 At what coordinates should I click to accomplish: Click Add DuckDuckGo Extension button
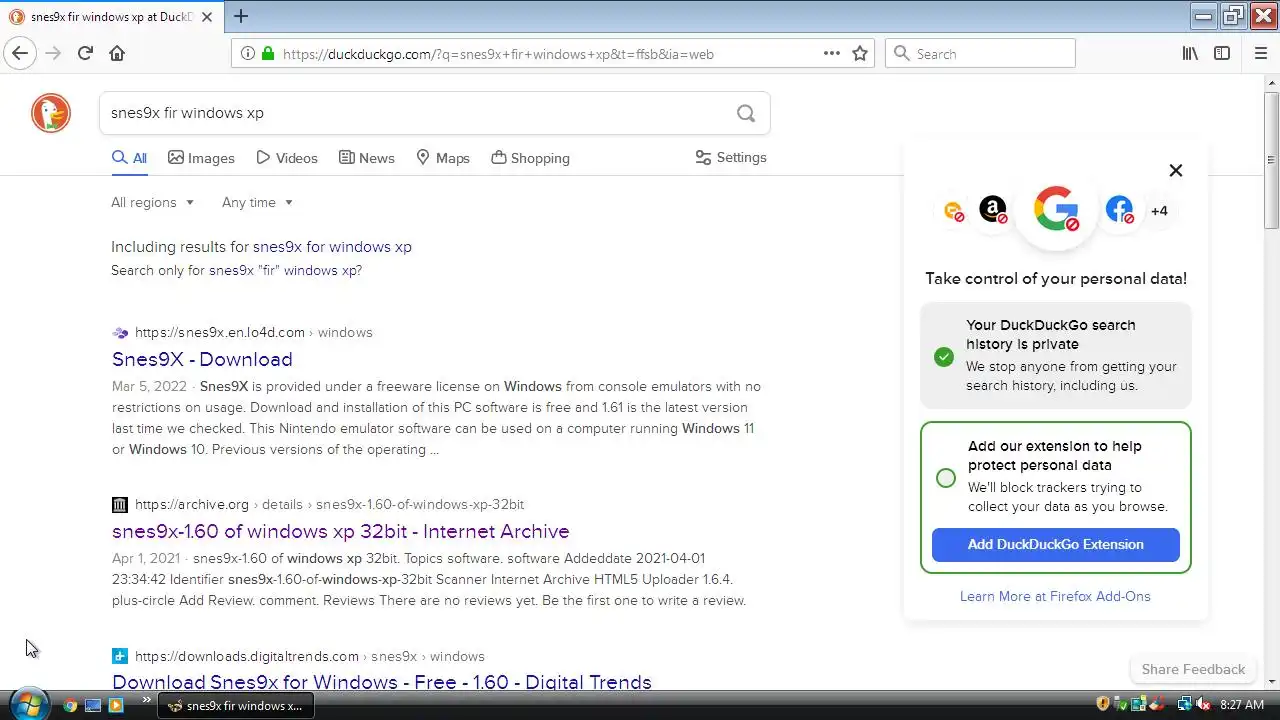pyautogui.click(x=1056, y=544)
